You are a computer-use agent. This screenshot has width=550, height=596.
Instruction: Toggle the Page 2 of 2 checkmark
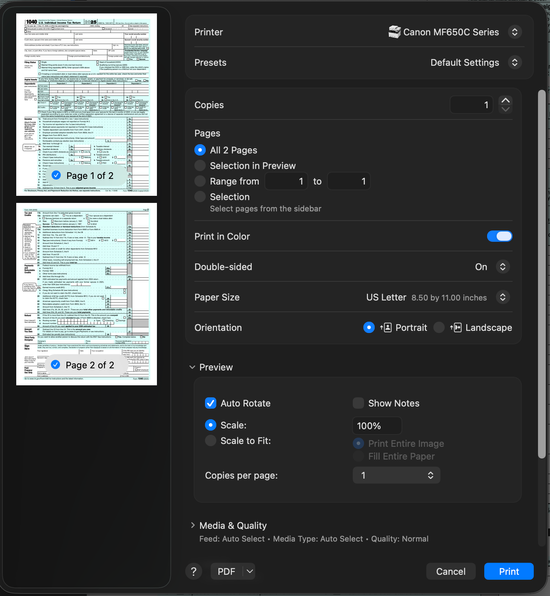tap(55, 365)
